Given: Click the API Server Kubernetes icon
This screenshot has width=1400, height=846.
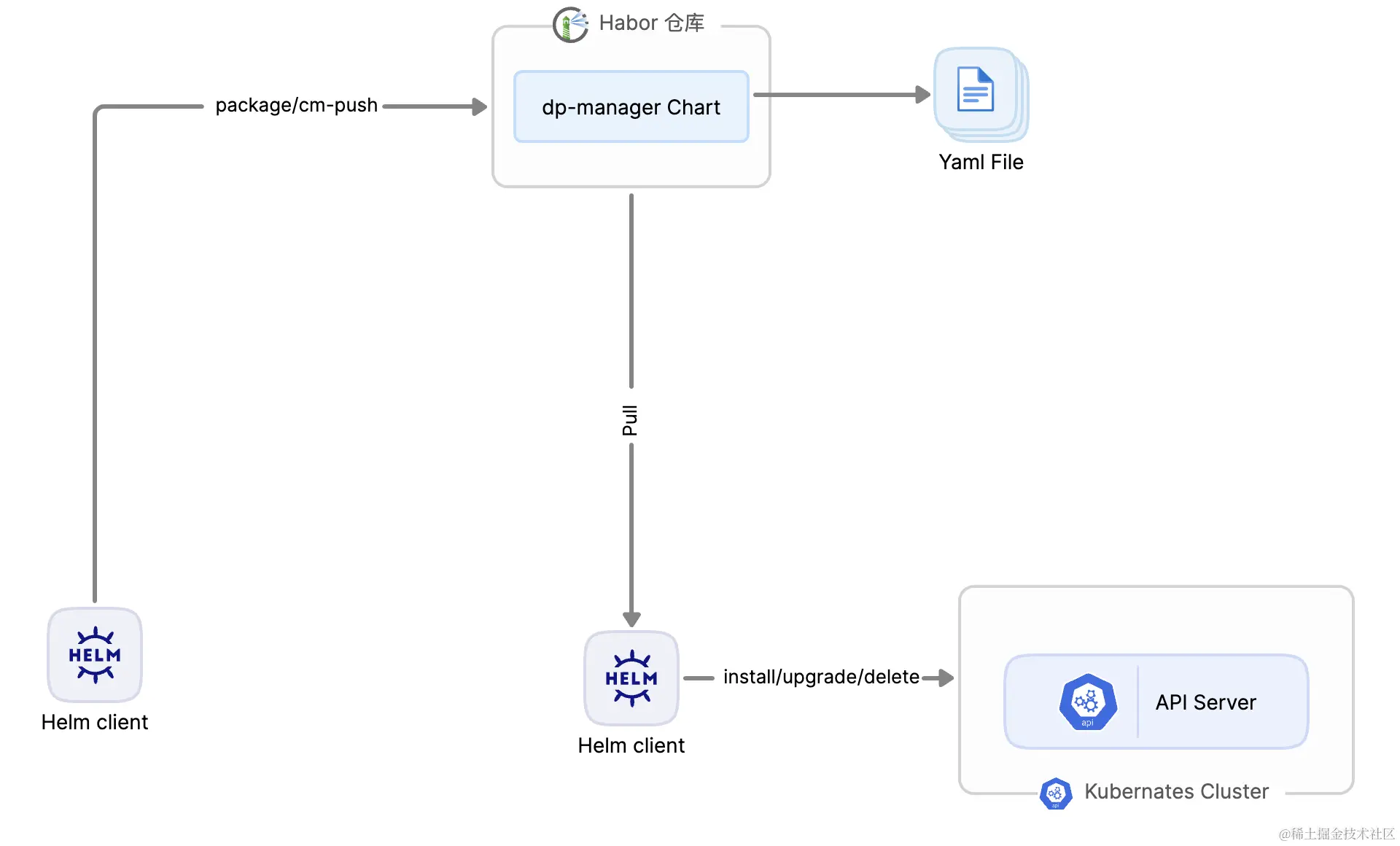Looking at the screenshot, I should (x=1087, y=702).
